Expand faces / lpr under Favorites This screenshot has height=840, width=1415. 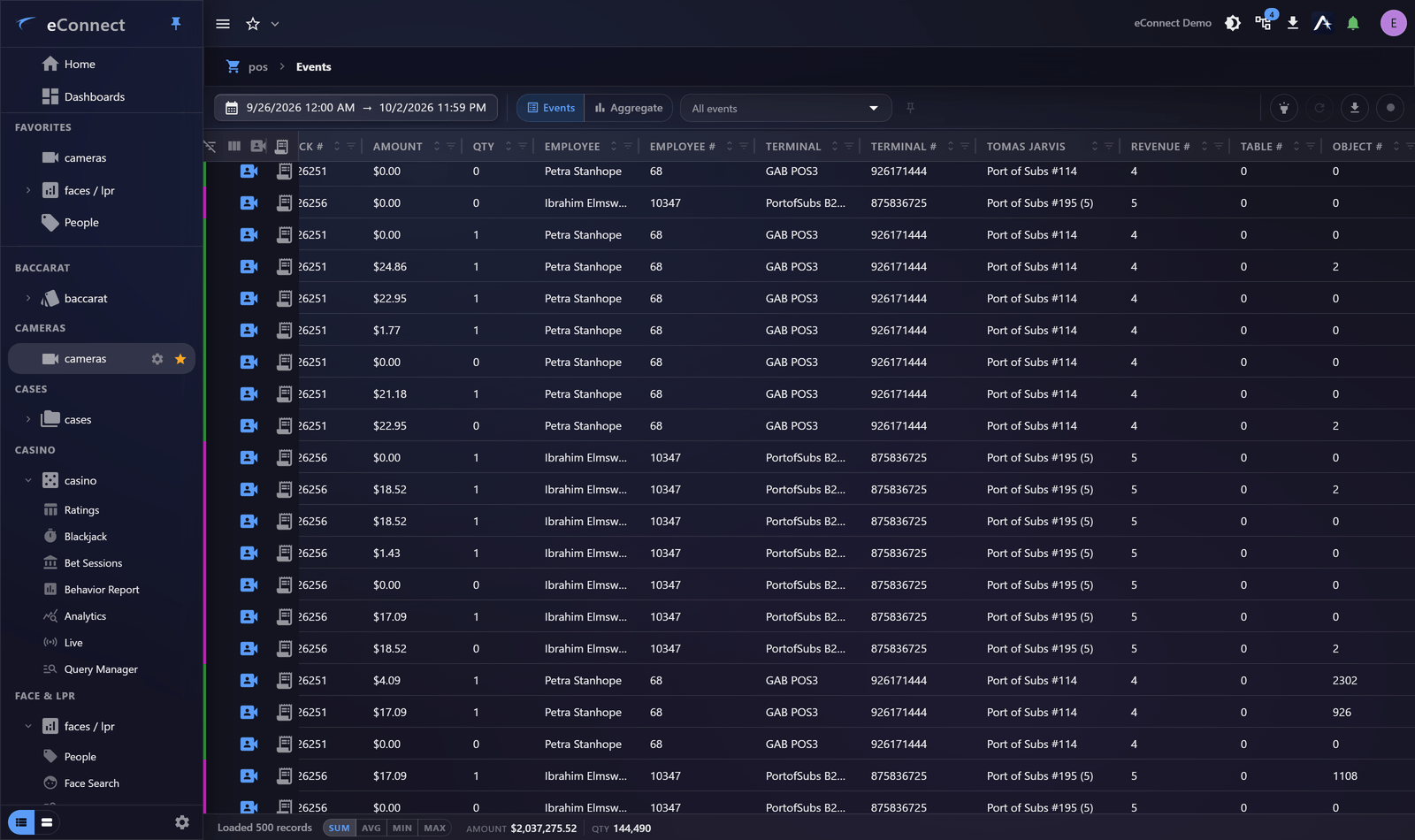28,190
